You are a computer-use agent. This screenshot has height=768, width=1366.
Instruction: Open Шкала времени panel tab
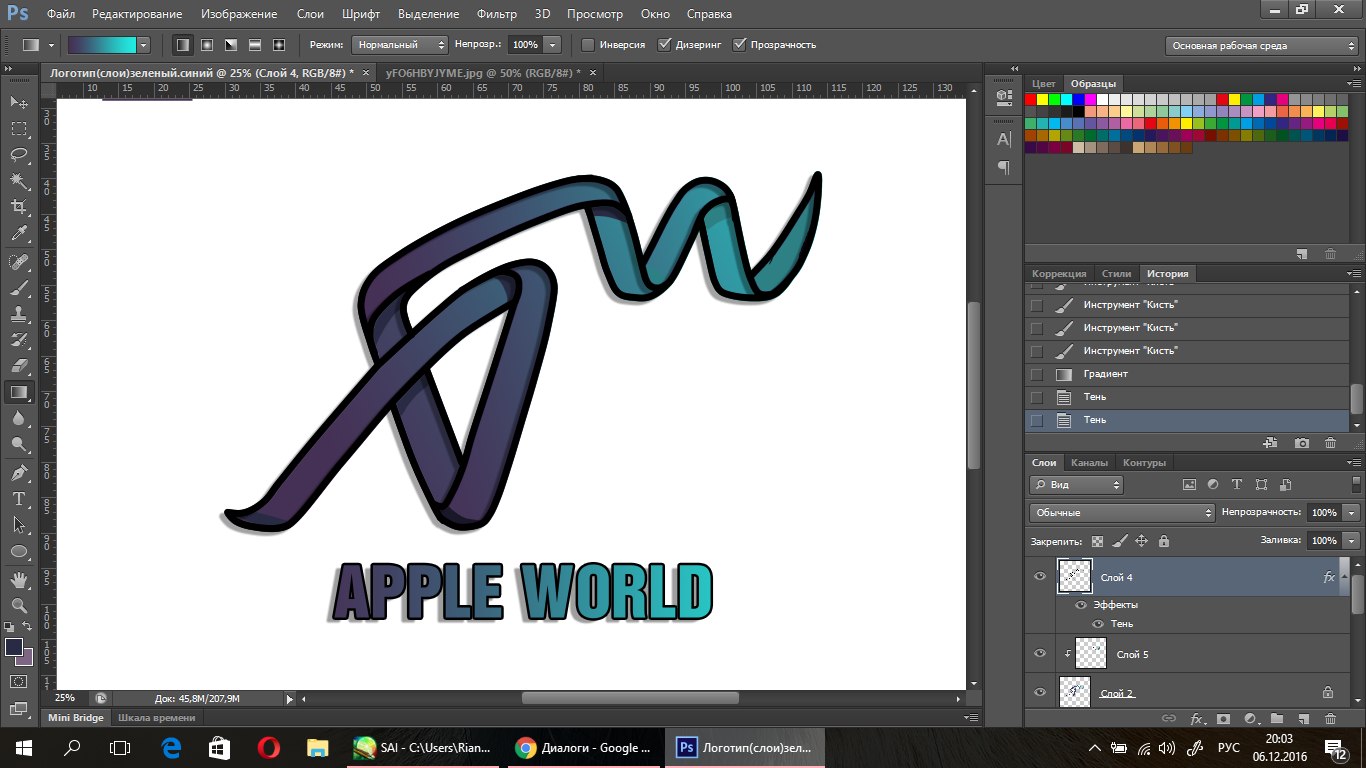click(156, 717)
